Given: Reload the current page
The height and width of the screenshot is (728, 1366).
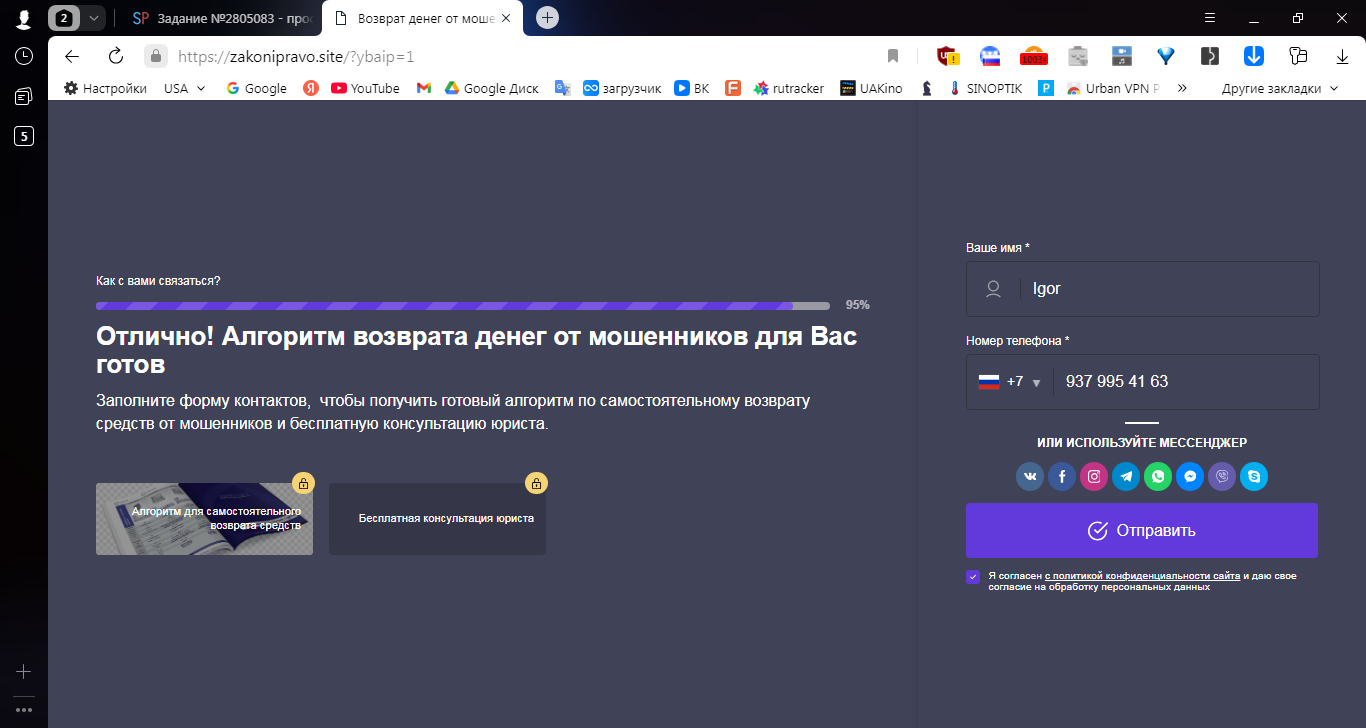Looking at the screenshot, I should [115, 56].
